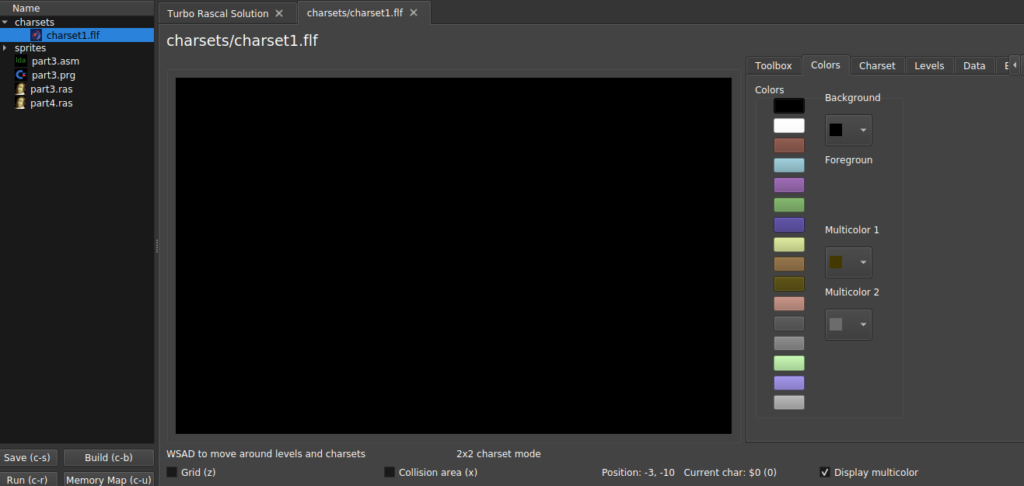This screenshot has height=486, width=1024.
Task: Pick the dark blue color swatch
Action: point(789,225)
